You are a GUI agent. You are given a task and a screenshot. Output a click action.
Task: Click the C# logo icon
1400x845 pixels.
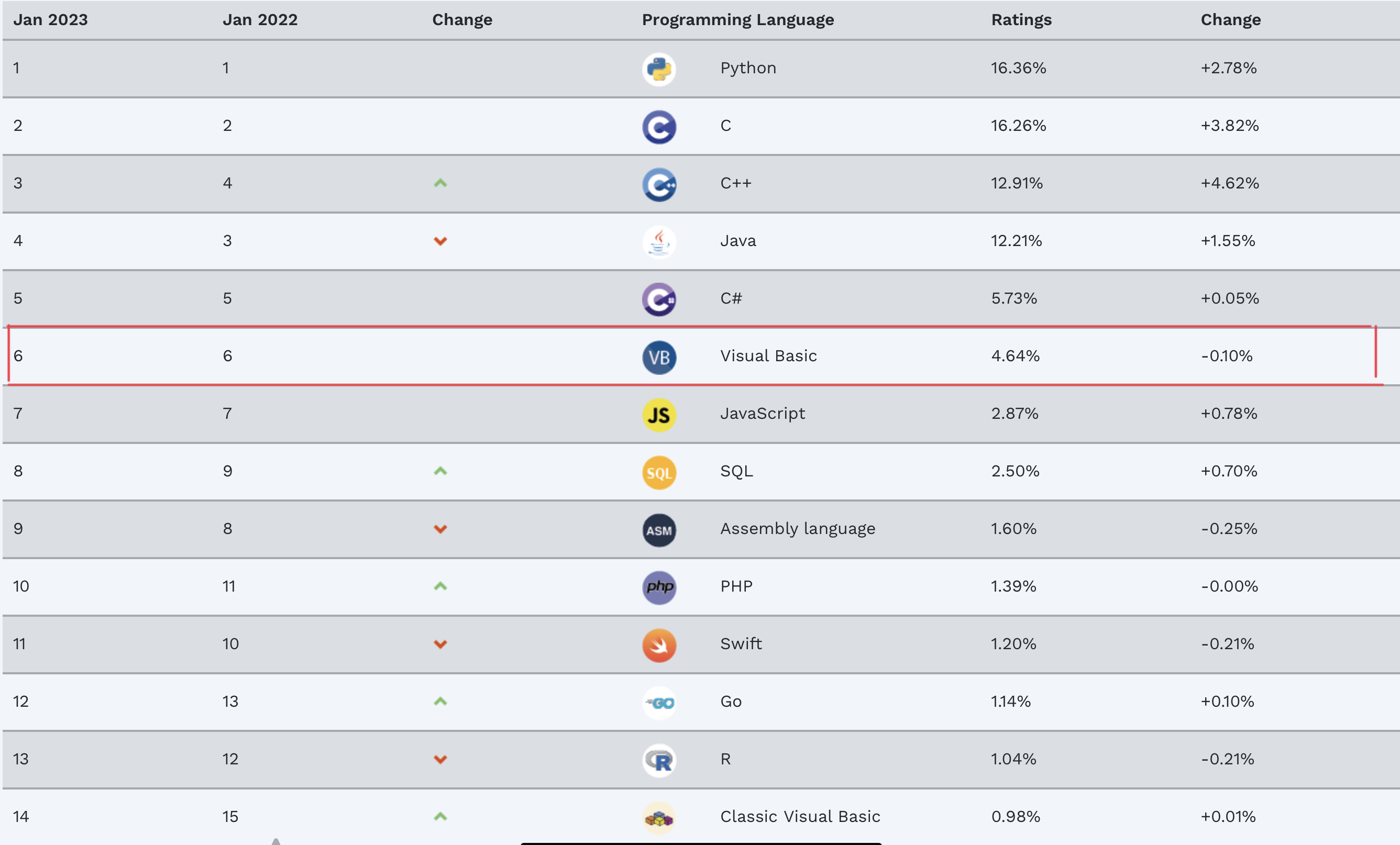659,299
